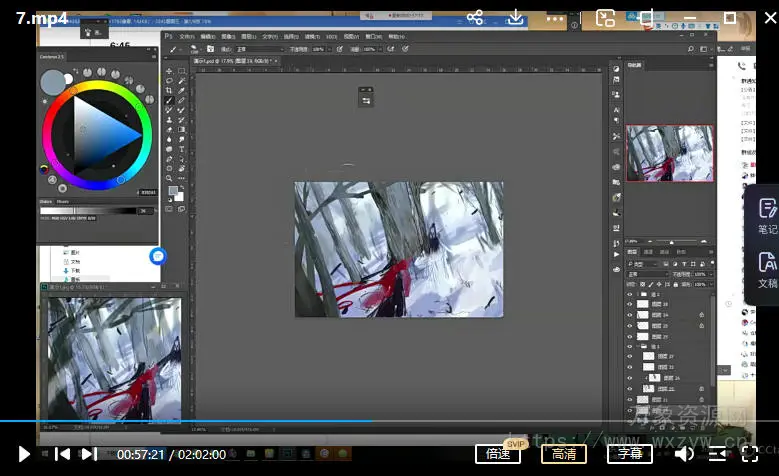Image resolution: width=779 pixels, height=476 pixels.
Task: Play the paused video
Action: tap(24, 454)
